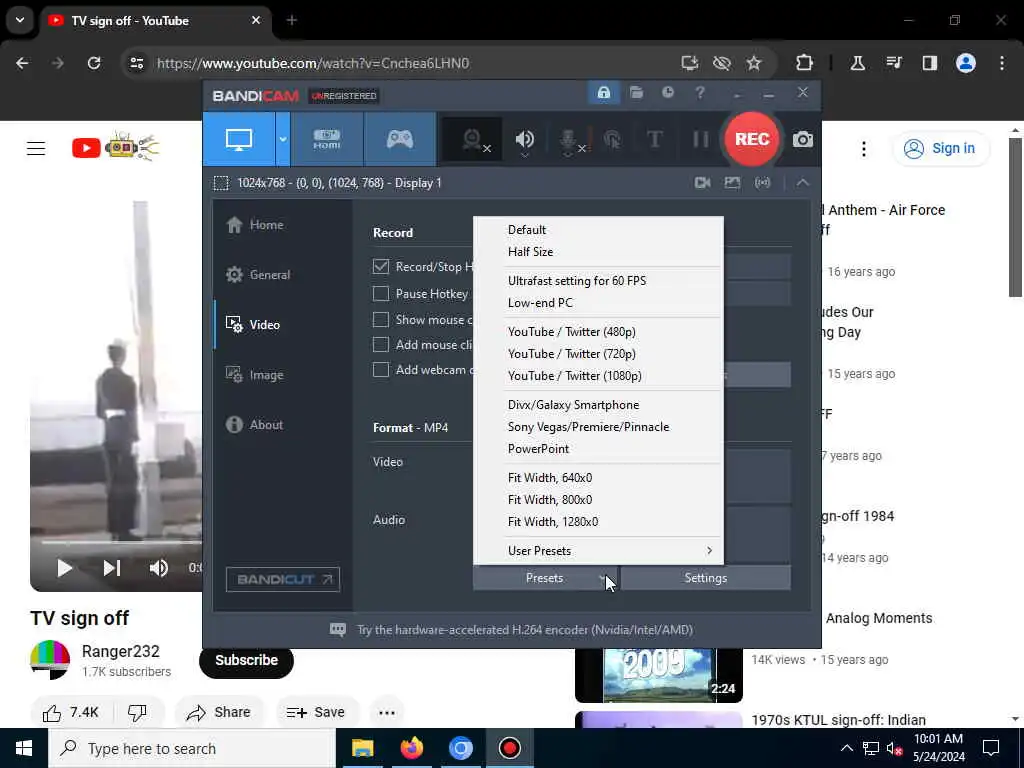This screenshot has height=768, width=1024.
Task: Play the YouTube video
Action: point(64,568)
